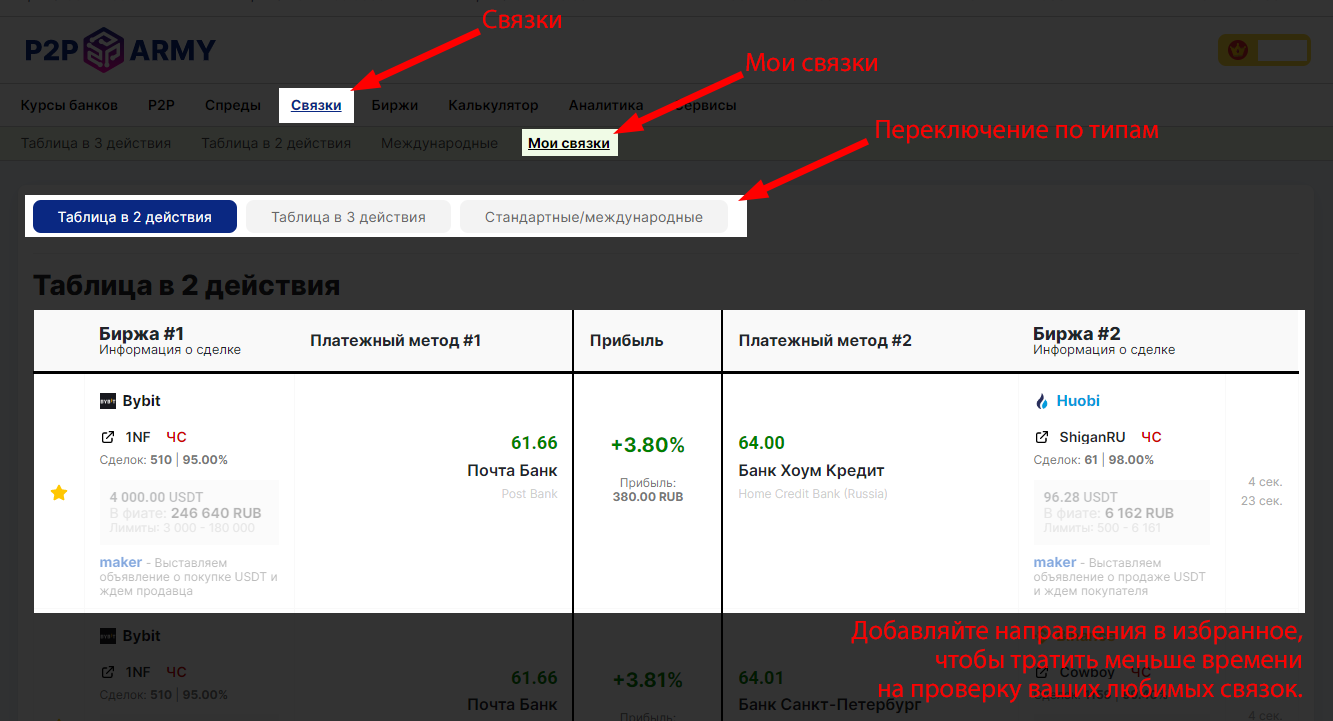This screenshot has width=1333, height=721.
Task: Click the 380.00 RUB profit amount
Action: point(648,497)
